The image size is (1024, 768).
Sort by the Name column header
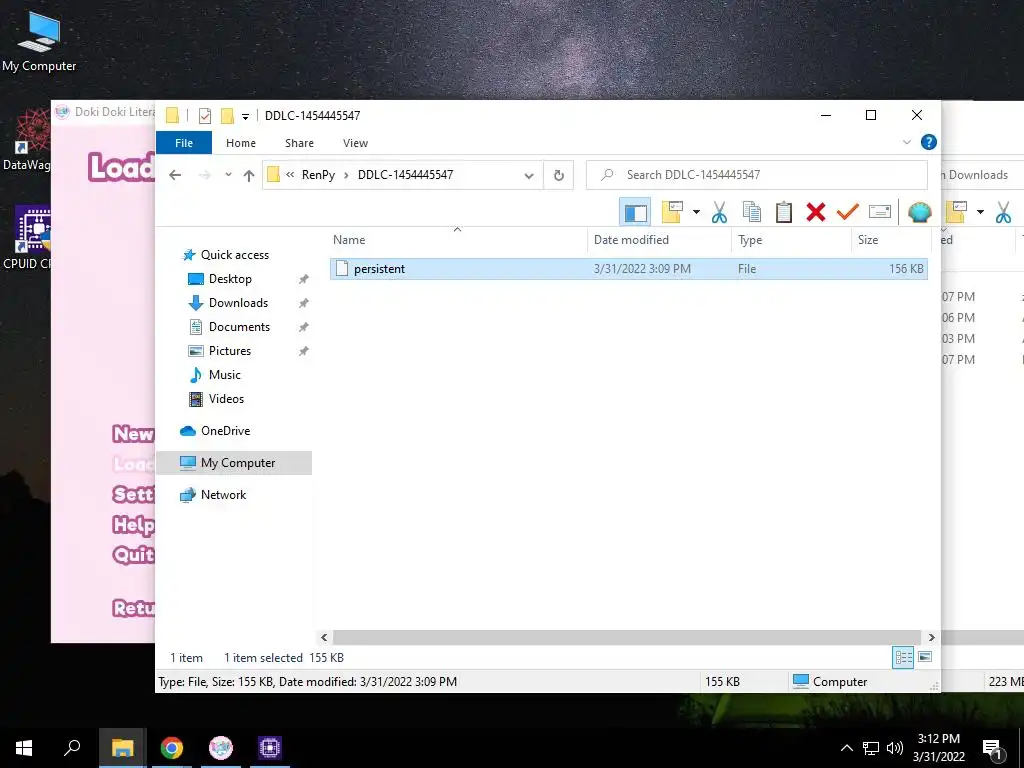(457, 240)
